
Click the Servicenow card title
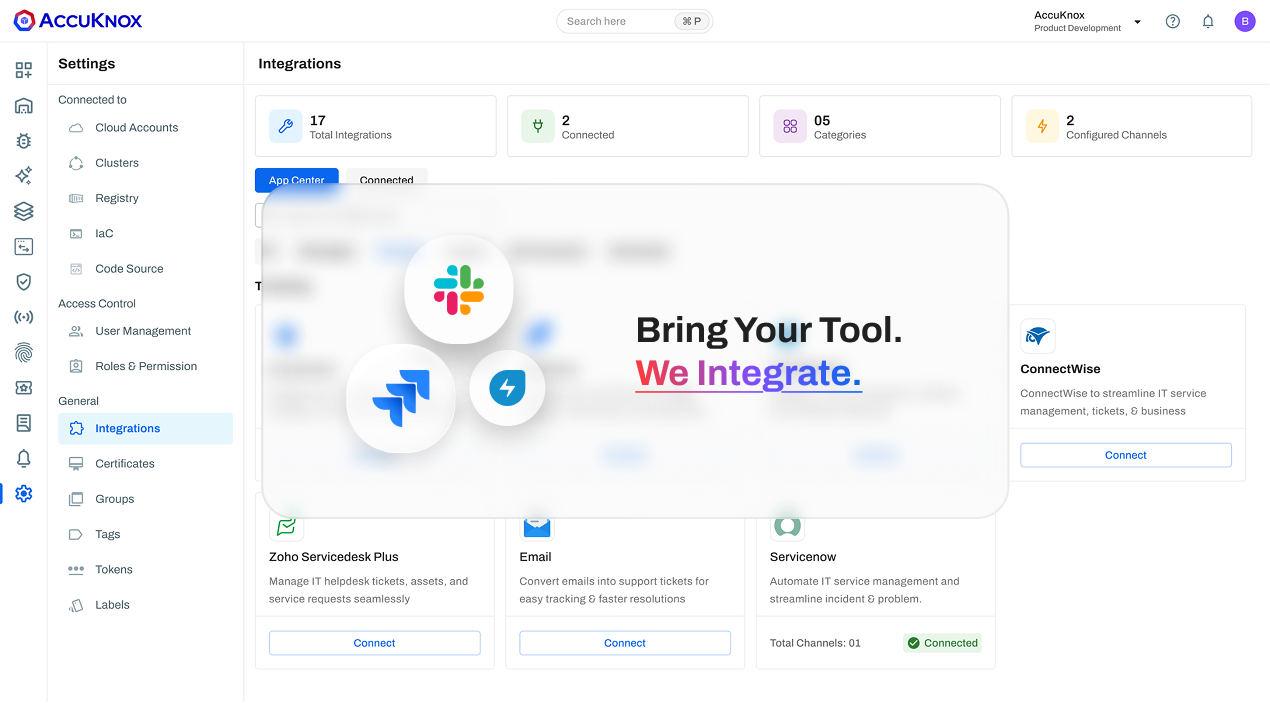pyautogui.click(x=803, y=557)
